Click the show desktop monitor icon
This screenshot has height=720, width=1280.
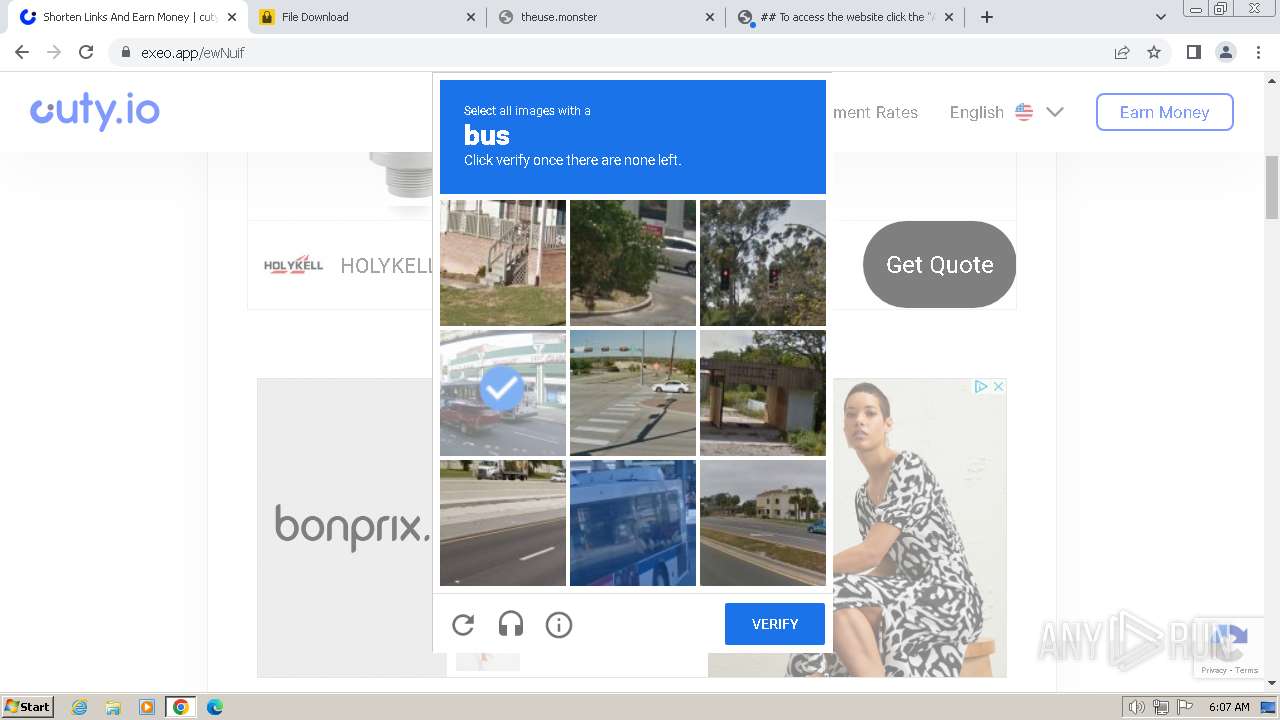1268,707
